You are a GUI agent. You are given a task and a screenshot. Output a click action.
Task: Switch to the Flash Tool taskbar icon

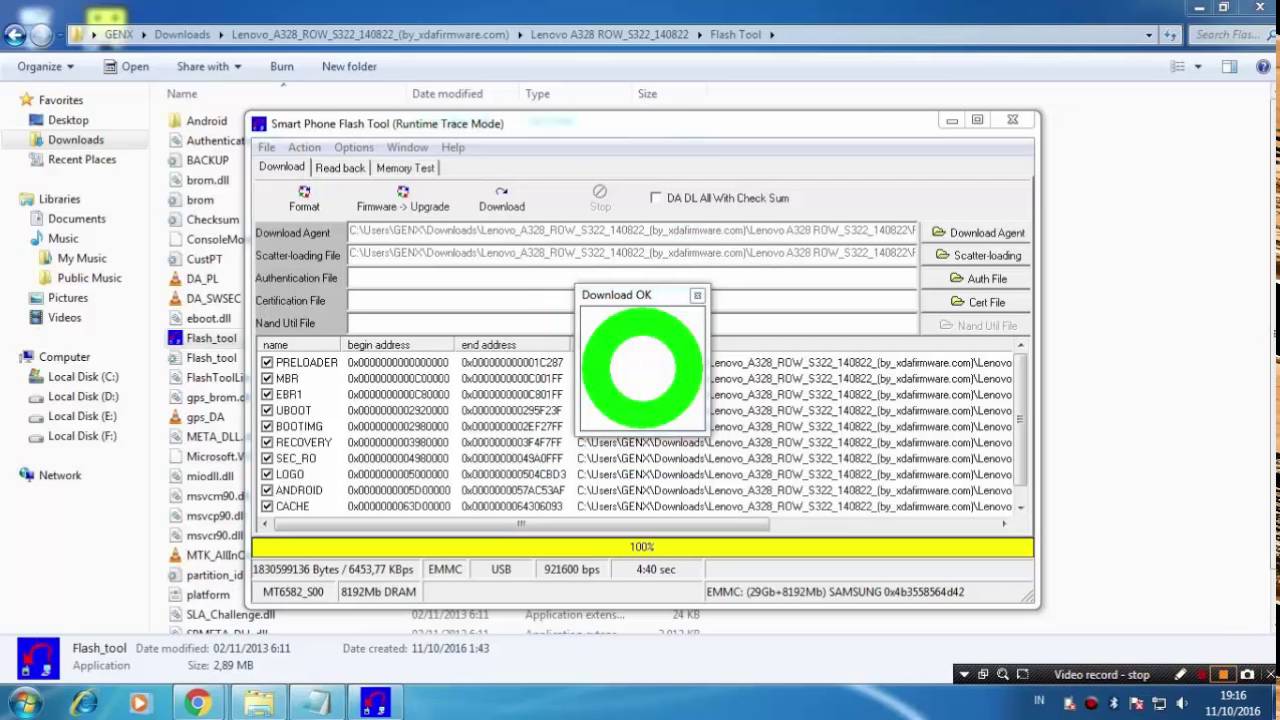coord(375,703)
